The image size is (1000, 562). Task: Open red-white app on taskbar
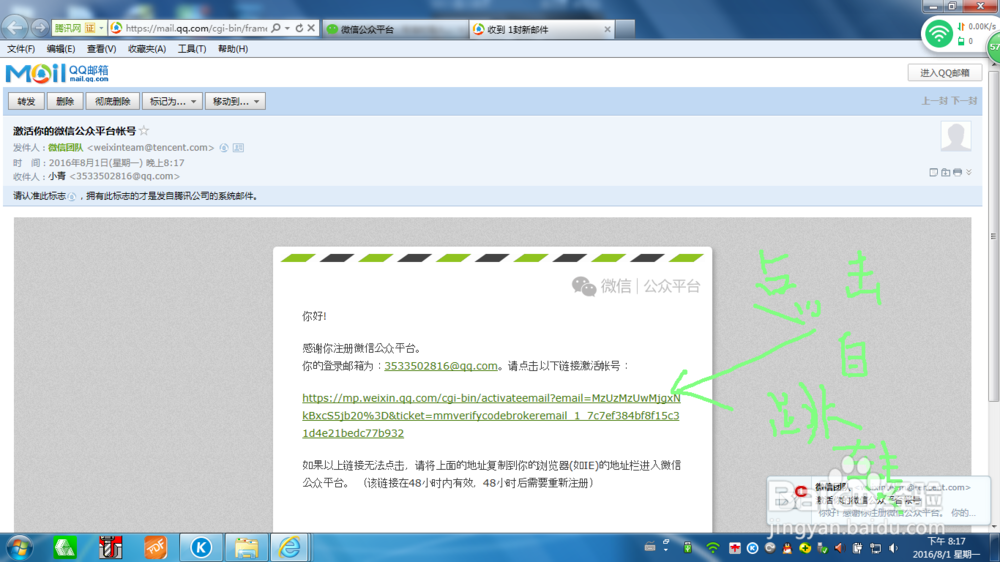pyautogui.click(x=110, y=547)
